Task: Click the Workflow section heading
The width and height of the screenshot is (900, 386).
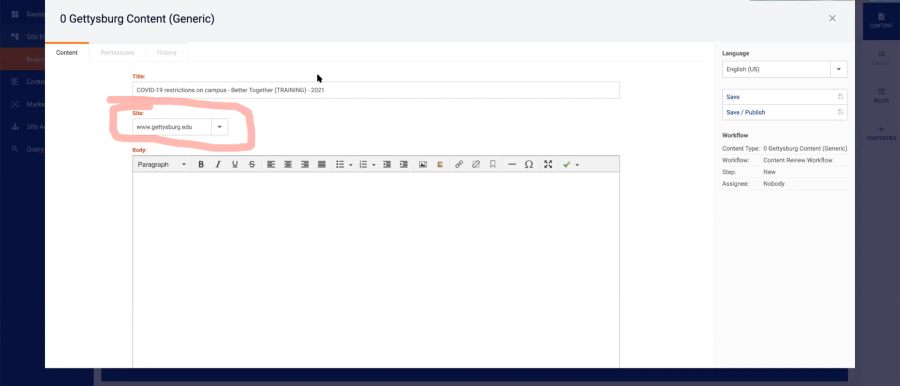Action: 735,135
